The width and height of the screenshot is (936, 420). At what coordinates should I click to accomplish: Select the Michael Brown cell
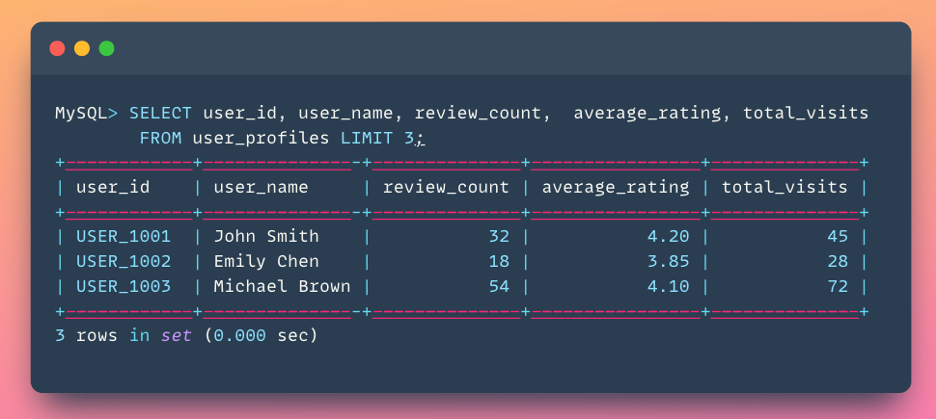click(282, 286)
